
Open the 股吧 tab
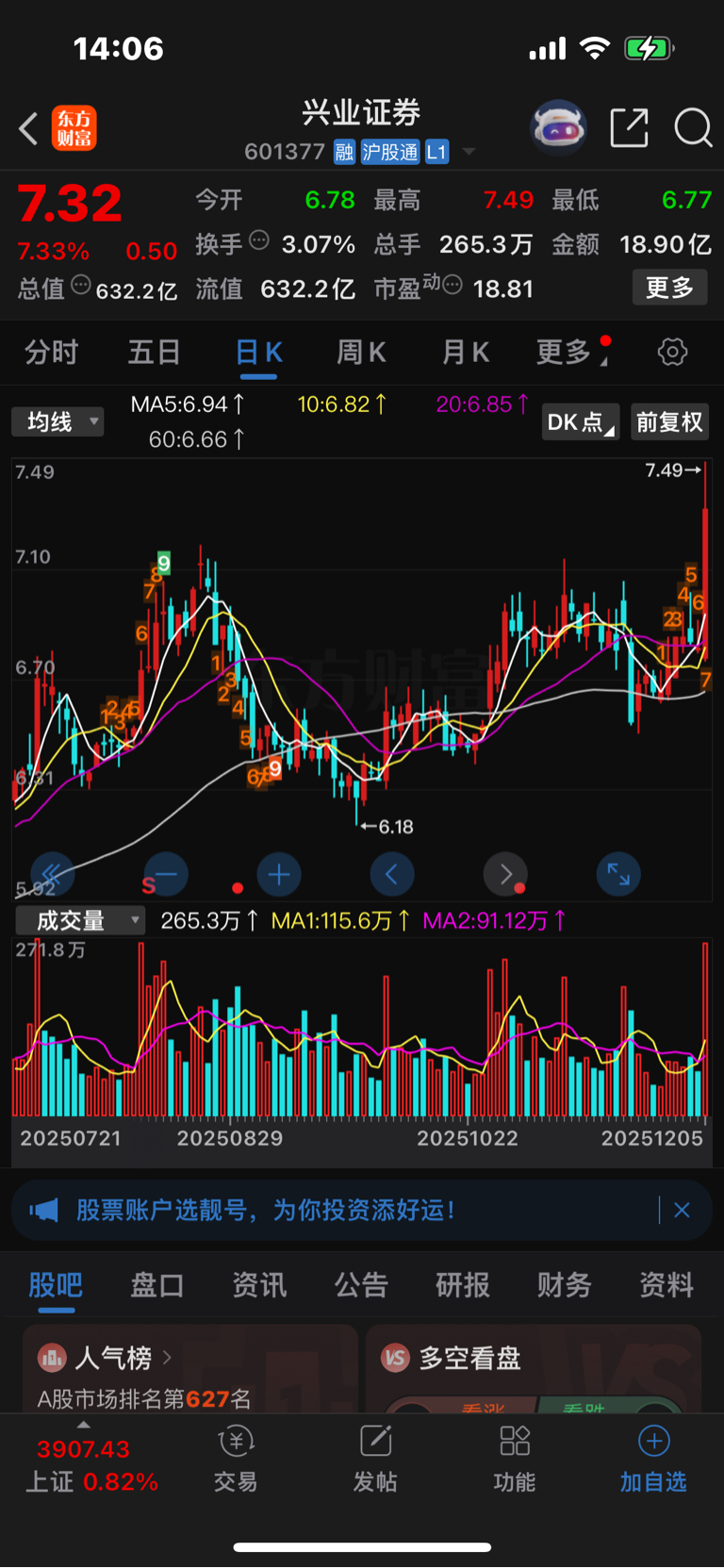[56, 1284]
